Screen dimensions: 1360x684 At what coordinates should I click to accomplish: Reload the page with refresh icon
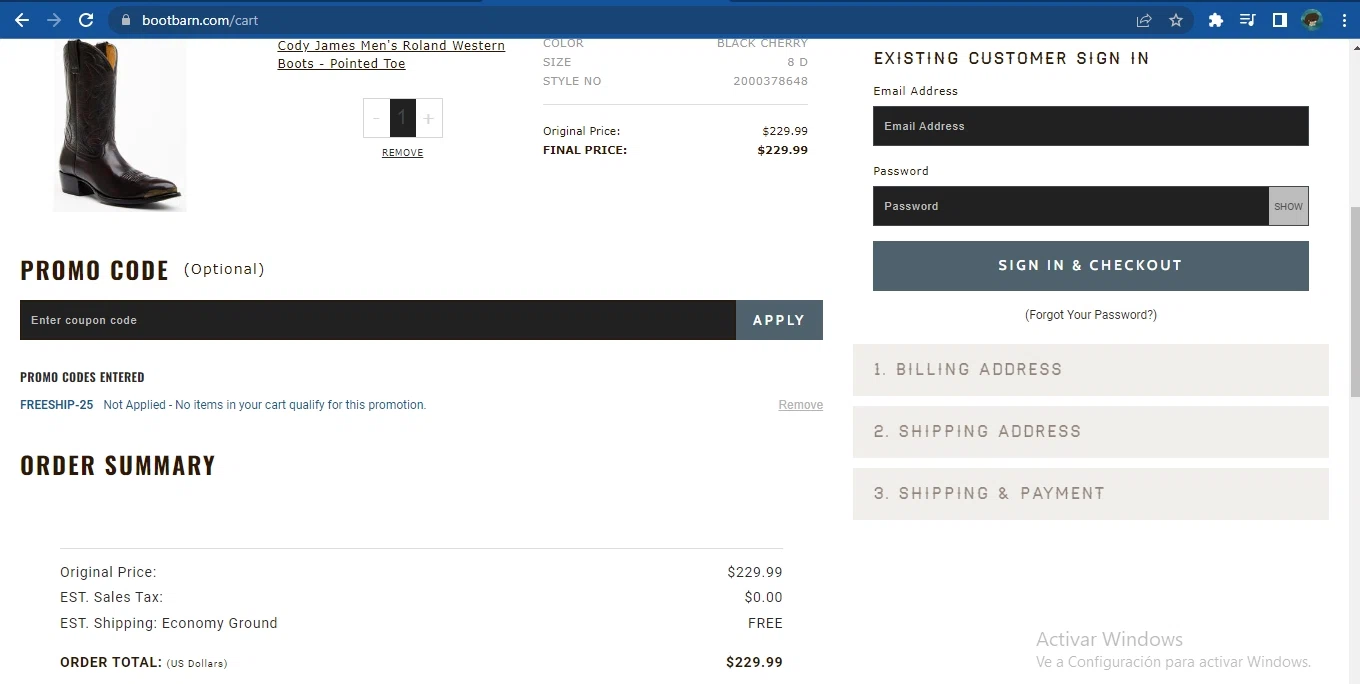pos(86,20)
